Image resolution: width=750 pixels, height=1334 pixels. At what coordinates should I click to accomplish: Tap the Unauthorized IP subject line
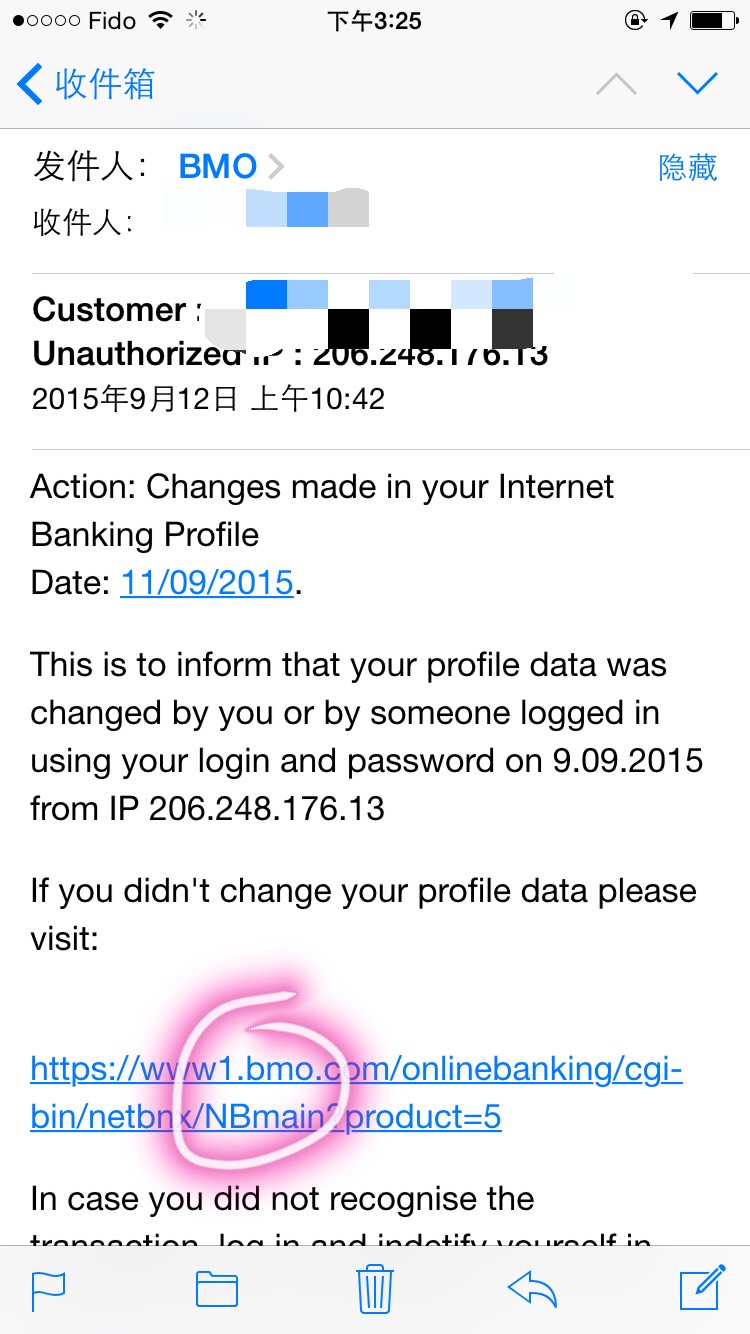(x=290, y=354)
